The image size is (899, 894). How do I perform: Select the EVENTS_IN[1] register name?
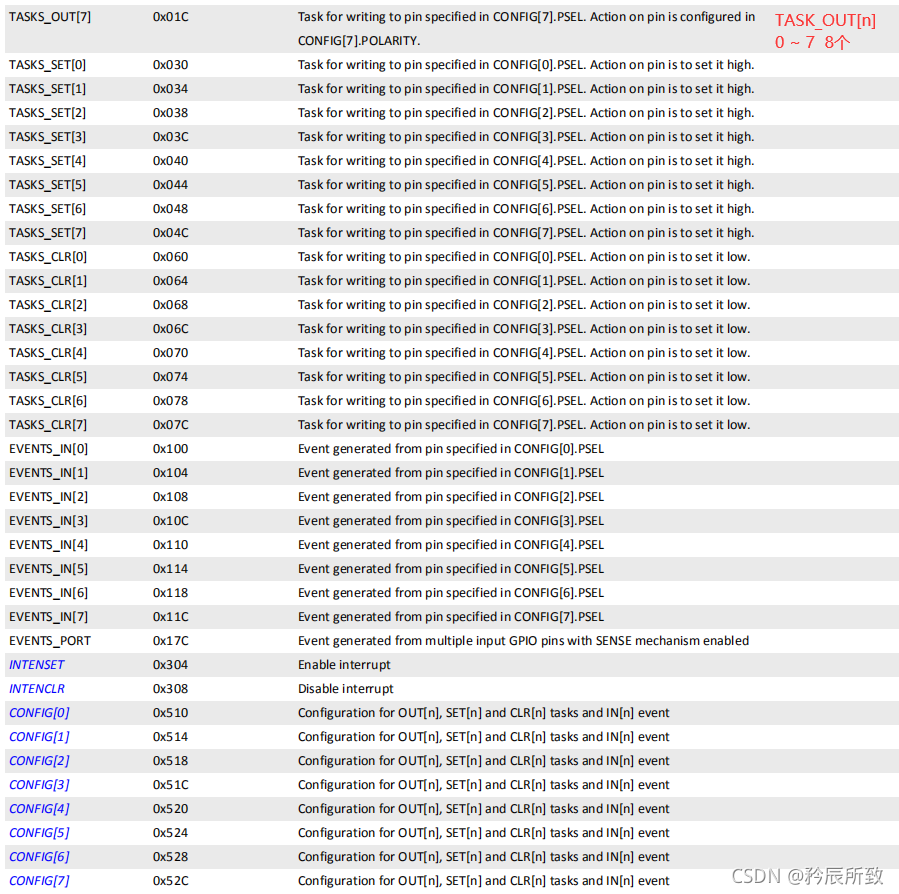coord(49,473)
